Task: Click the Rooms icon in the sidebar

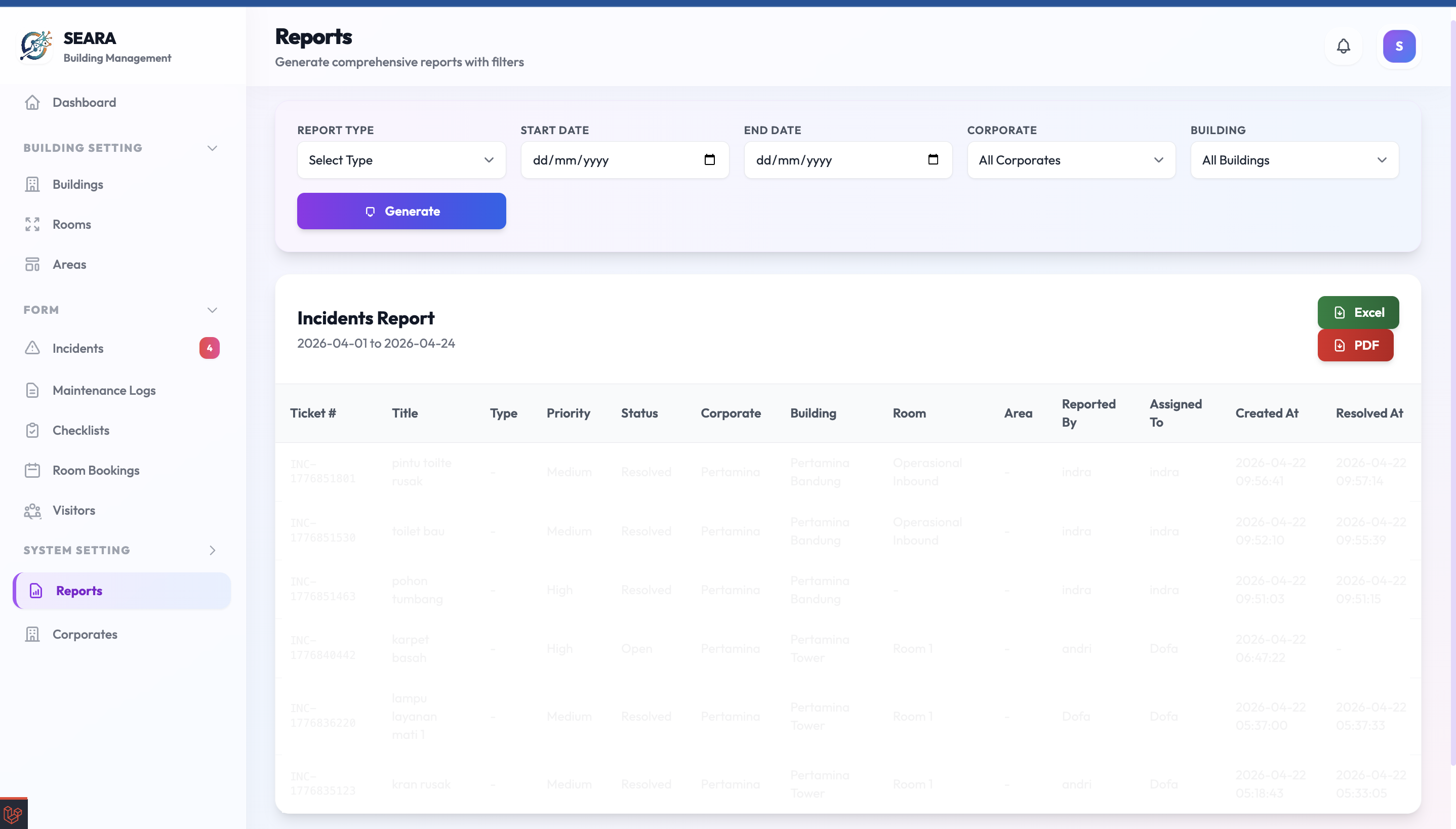Action: click(32, 224)
